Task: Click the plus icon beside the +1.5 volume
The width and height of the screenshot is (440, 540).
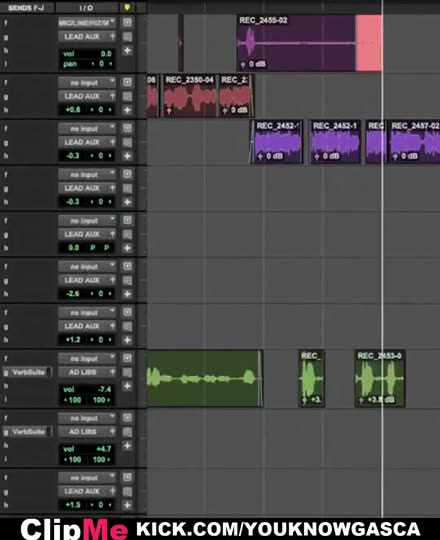Action: [x=127, y=505]
